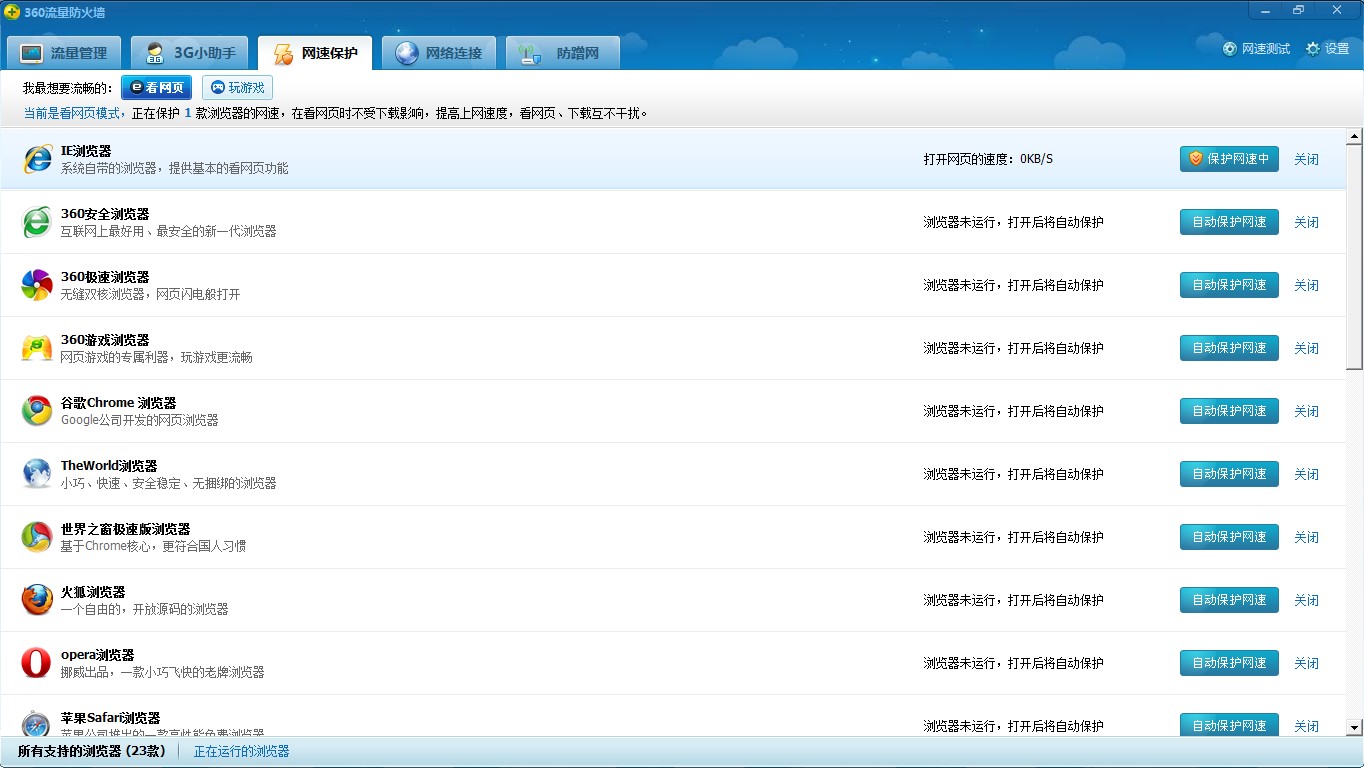This screenshot has width=1364, height=768.
Task: Click 关闭 link for 360游戏浏览器
Action: [x=1306, y=348]
